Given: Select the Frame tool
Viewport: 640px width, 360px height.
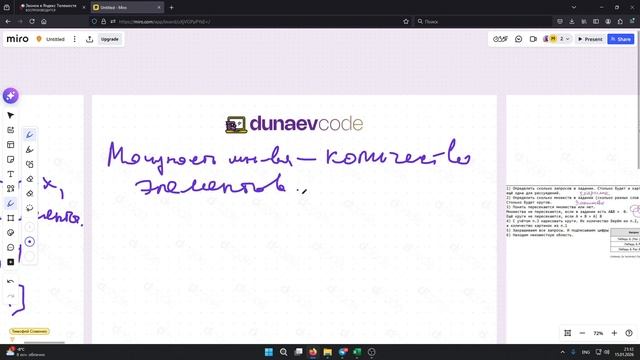Looking at the screenshot, I should [11, 218].
